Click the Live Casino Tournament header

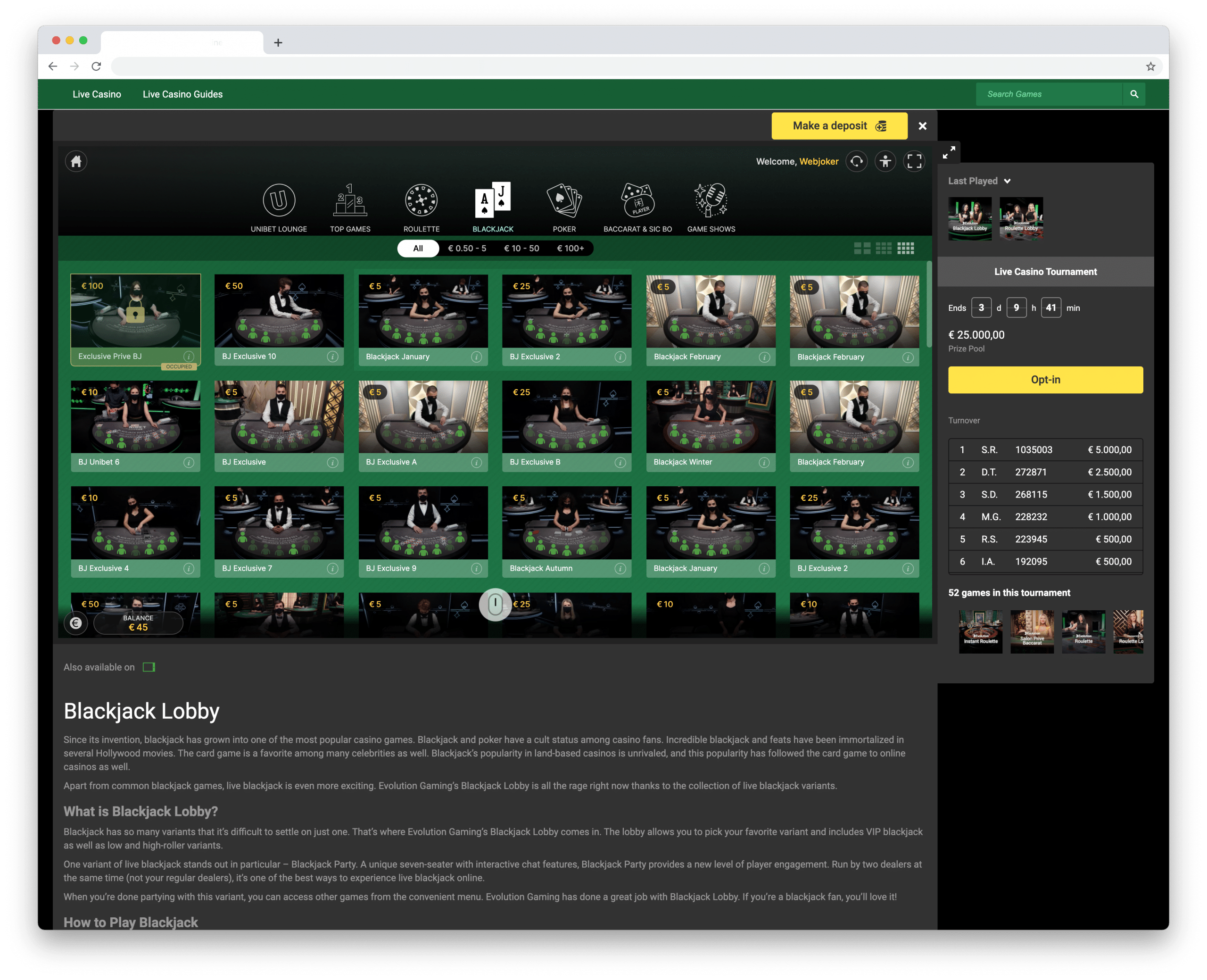[x=1045, y=272]
